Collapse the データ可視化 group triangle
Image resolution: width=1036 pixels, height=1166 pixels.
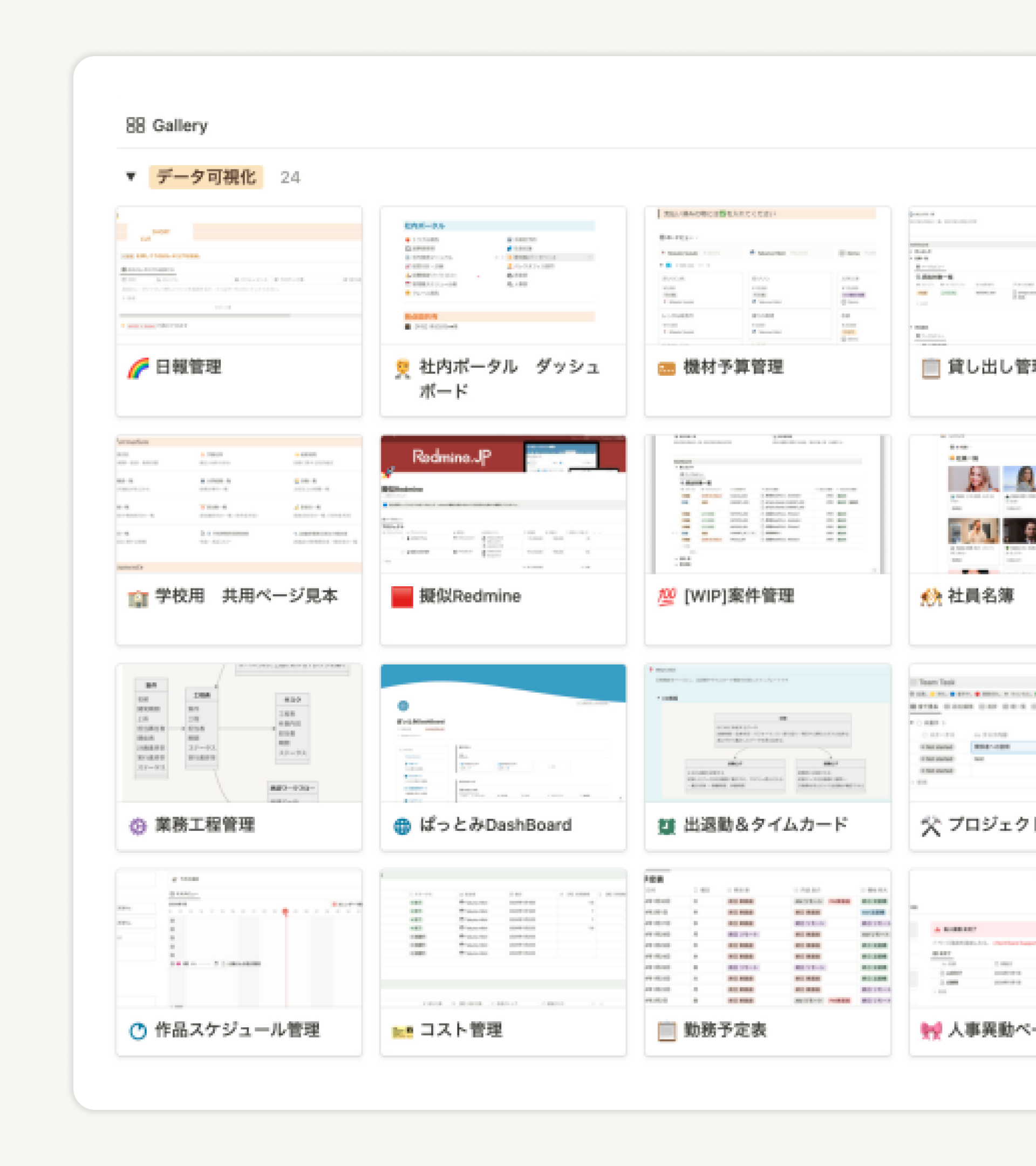[131, 177]
